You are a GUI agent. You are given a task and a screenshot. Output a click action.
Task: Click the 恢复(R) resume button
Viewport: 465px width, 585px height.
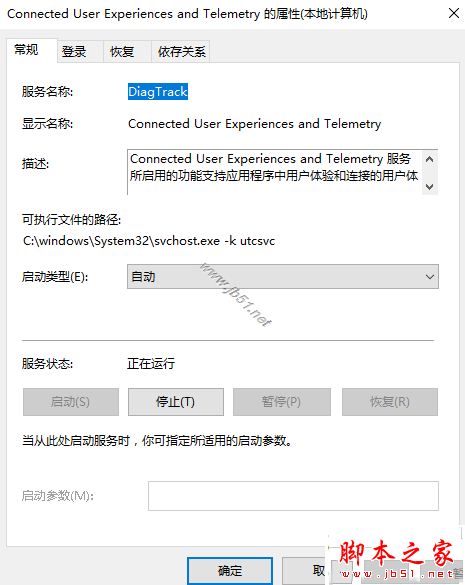(x=390, y=402)
